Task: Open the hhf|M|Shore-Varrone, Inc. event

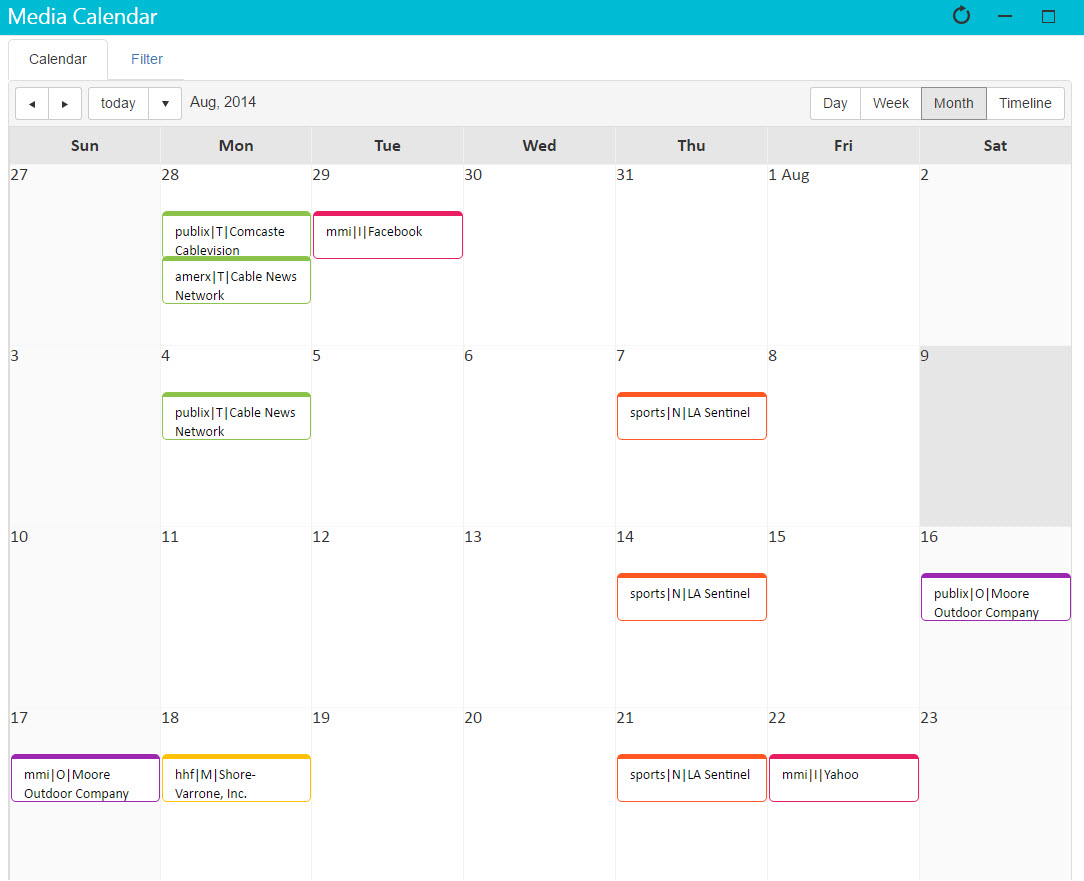Action: click(x=236, y=779)
